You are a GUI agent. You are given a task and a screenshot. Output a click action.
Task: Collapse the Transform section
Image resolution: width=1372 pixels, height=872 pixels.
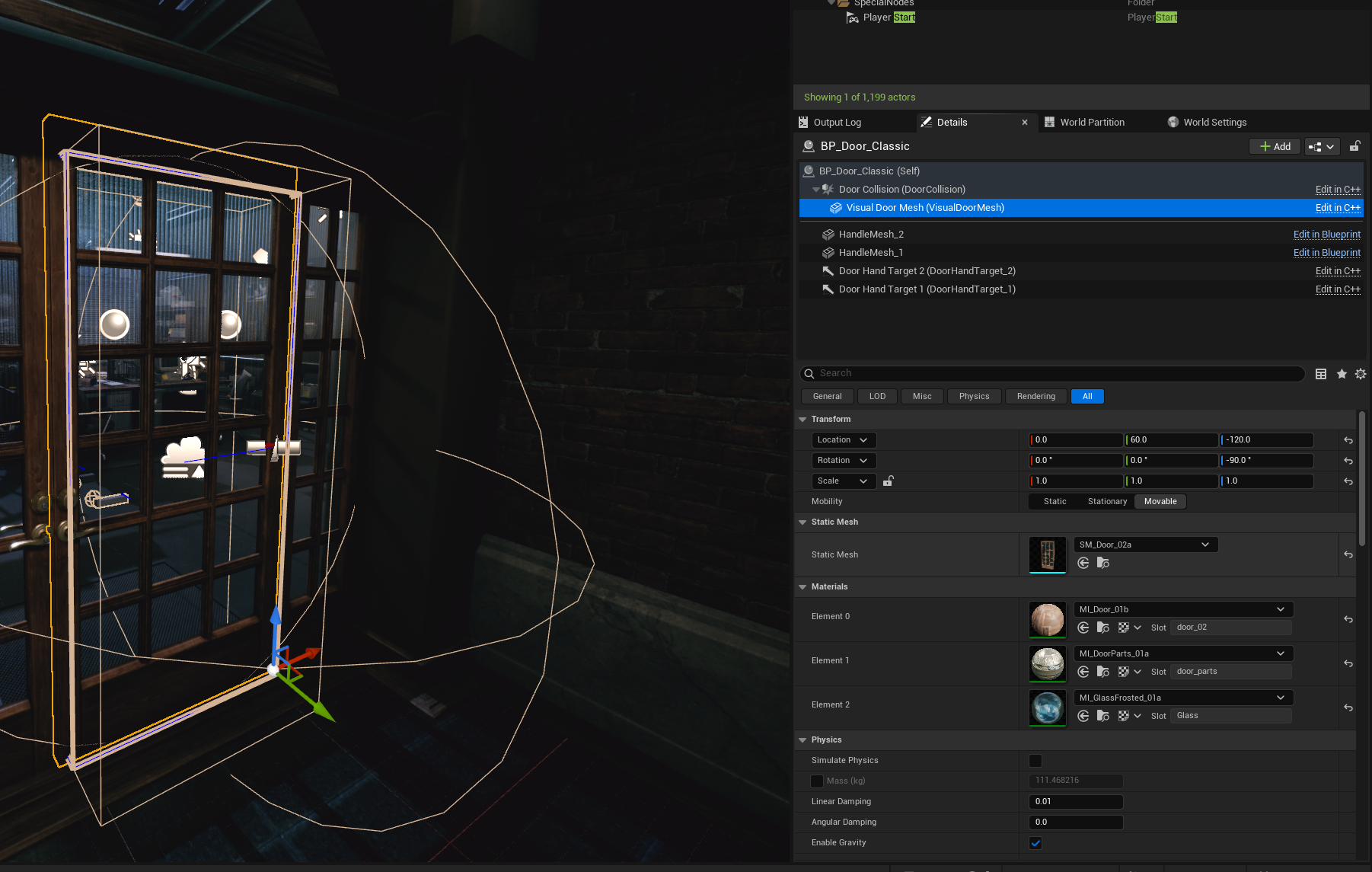tap(802, 420)
